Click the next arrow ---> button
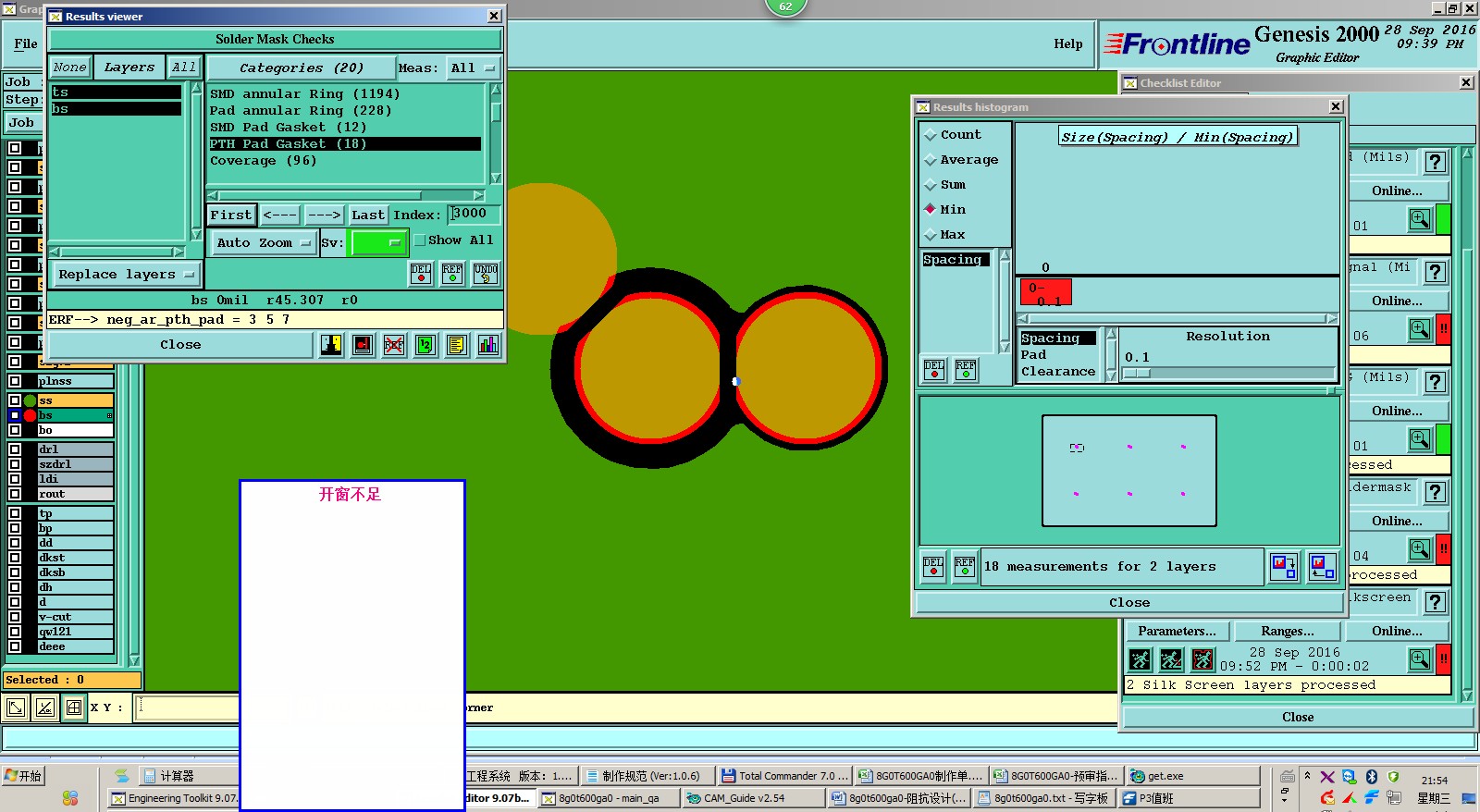Screen dimensions: 1480x812 click(x=324, y=215)
